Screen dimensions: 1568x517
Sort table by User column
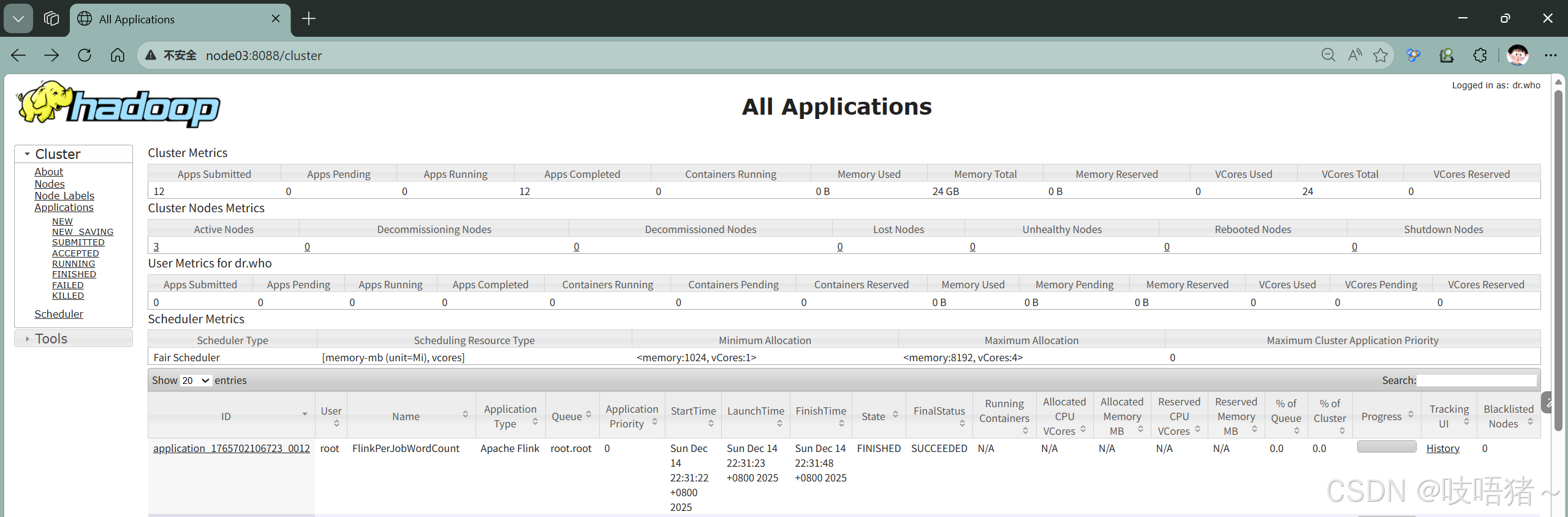pos(336,424)
